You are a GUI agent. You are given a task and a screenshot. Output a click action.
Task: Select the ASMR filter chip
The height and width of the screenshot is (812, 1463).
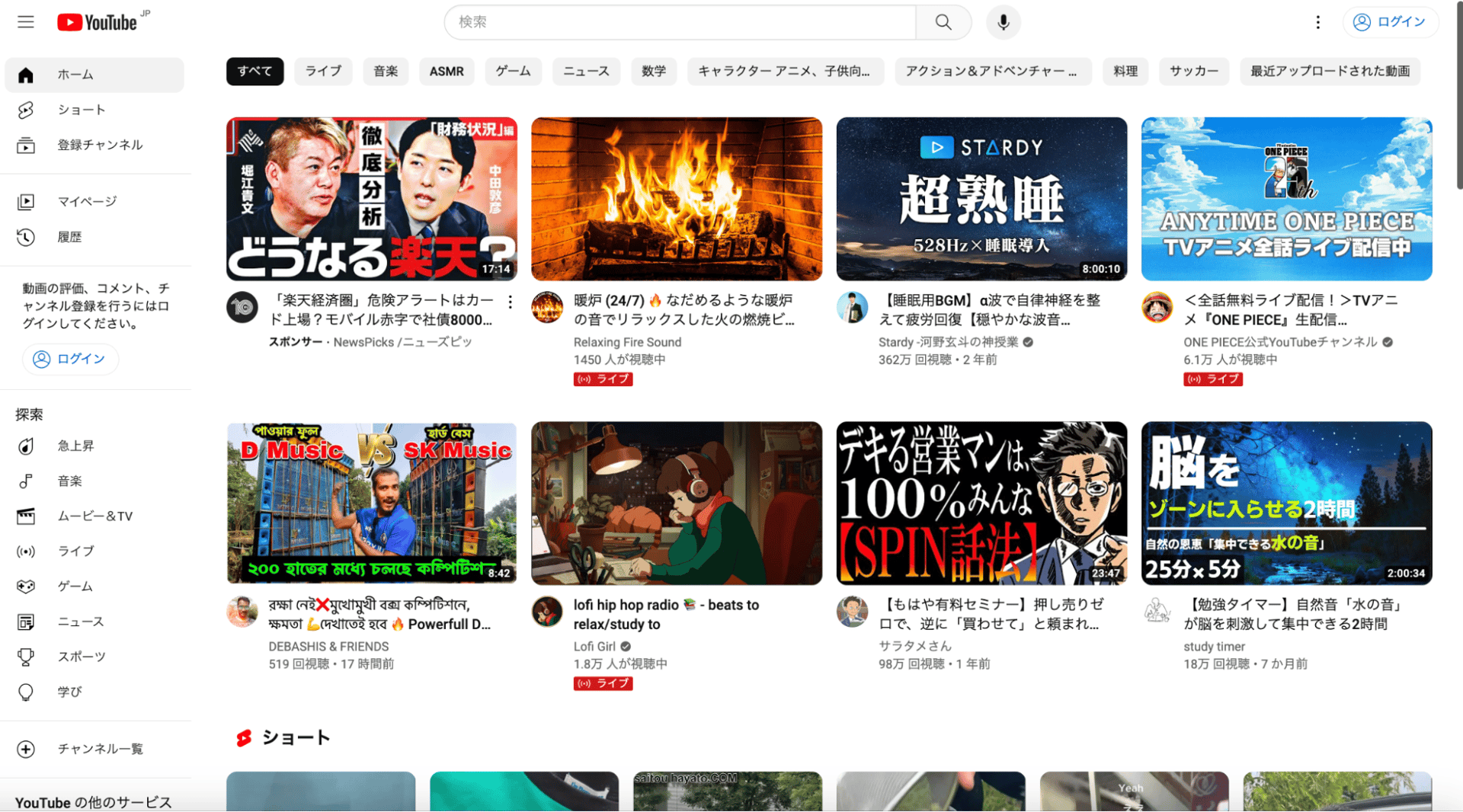click(446, 72)
